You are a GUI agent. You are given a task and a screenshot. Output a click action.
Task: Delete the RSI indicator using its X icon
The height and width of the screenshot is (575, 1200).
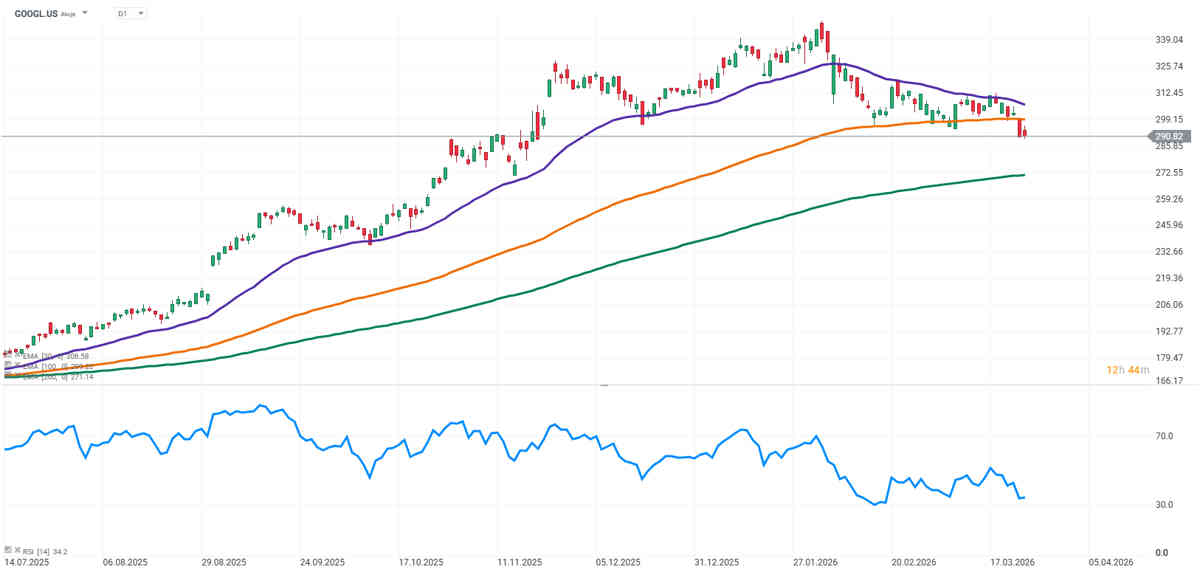[17, 550]
